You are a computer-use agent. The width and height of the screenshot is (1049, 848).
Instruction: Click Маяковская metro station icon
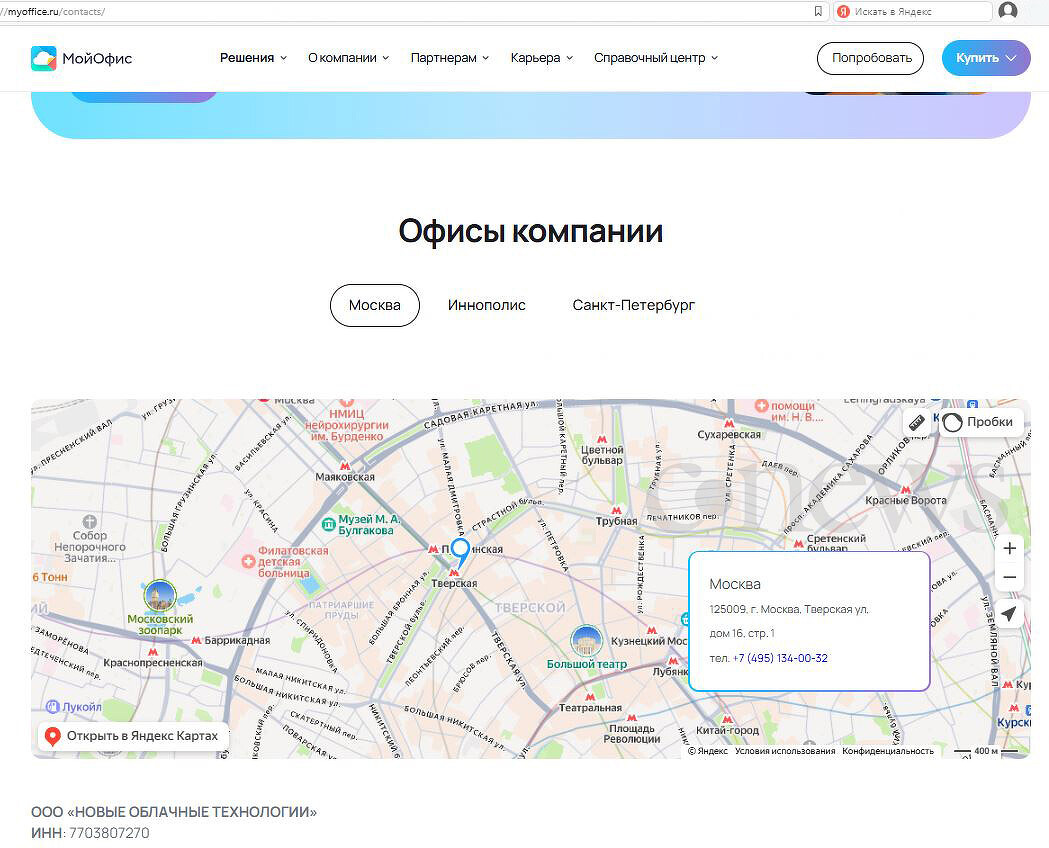click(x=345, y=465)
